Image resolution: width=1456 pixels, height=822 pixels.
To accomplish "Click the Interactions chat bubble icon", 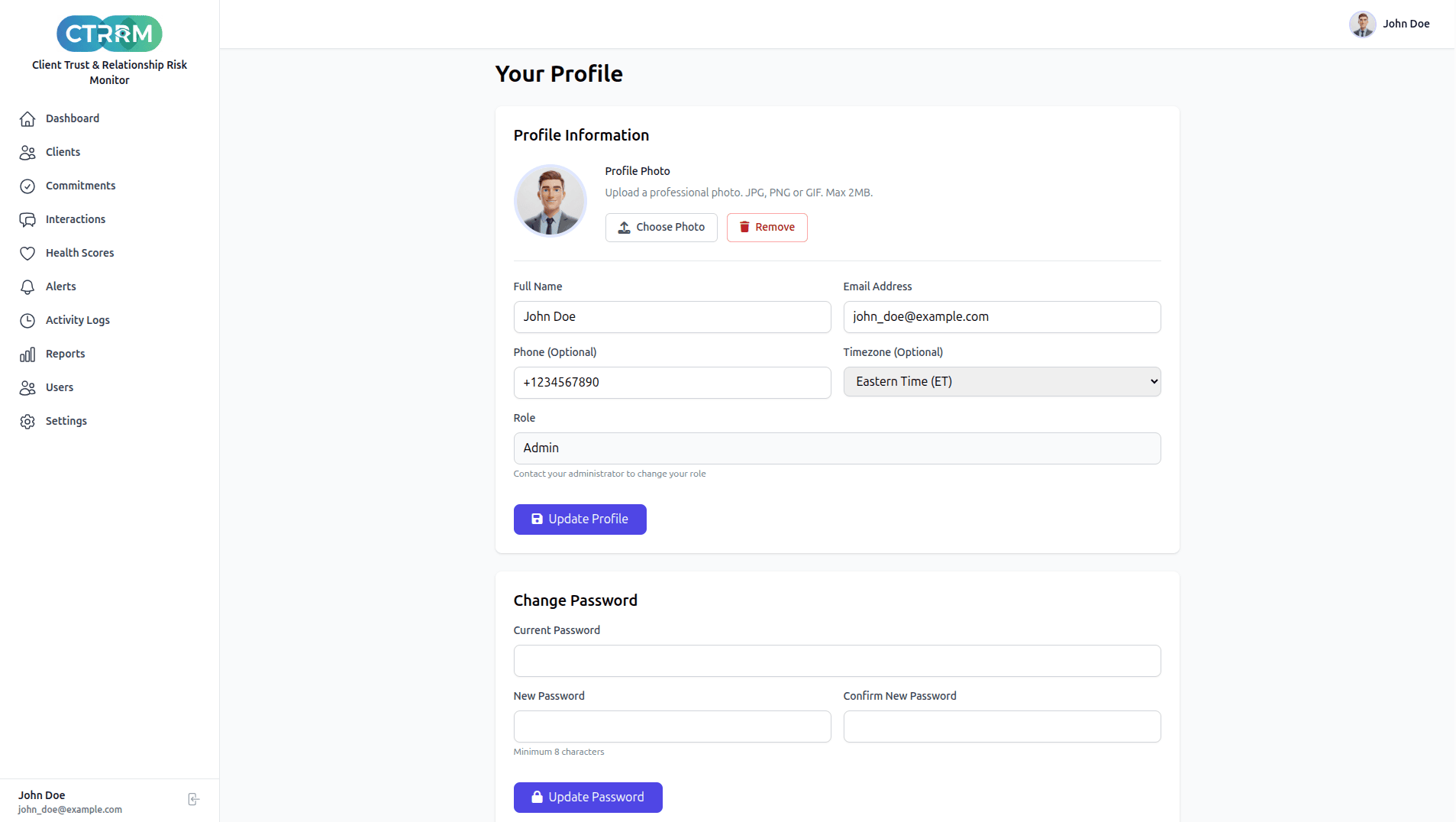I will tap(27, 220).
